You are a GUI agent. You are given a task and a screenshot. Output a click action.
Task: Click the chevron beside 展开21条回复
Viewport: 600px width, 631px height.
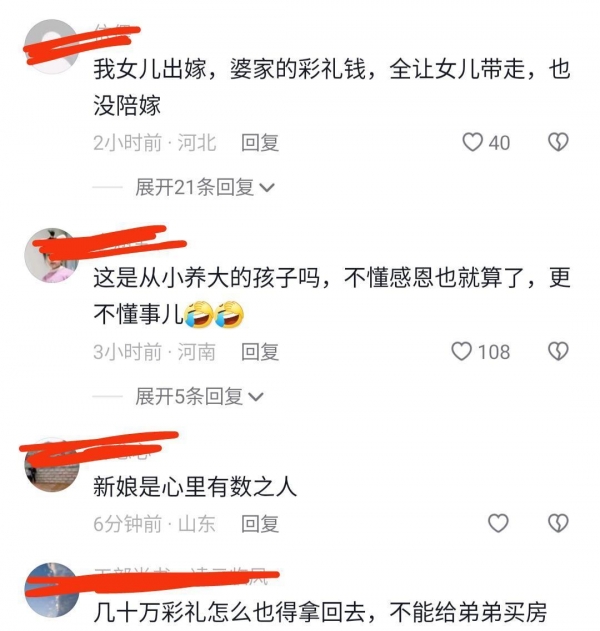pyautogui.click(x=267, y=188)
